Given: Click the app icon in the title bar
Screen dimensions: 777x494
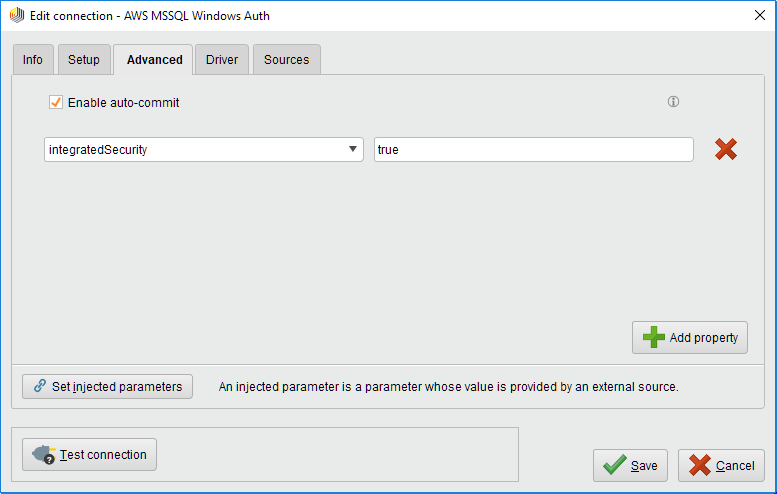Looking at the screenshot, I should tap(17, 16).
